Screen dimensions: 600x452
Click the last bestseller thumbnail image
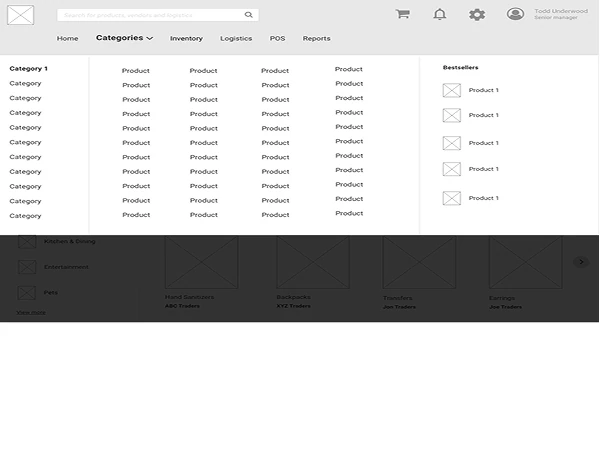(x=452, y=198)
